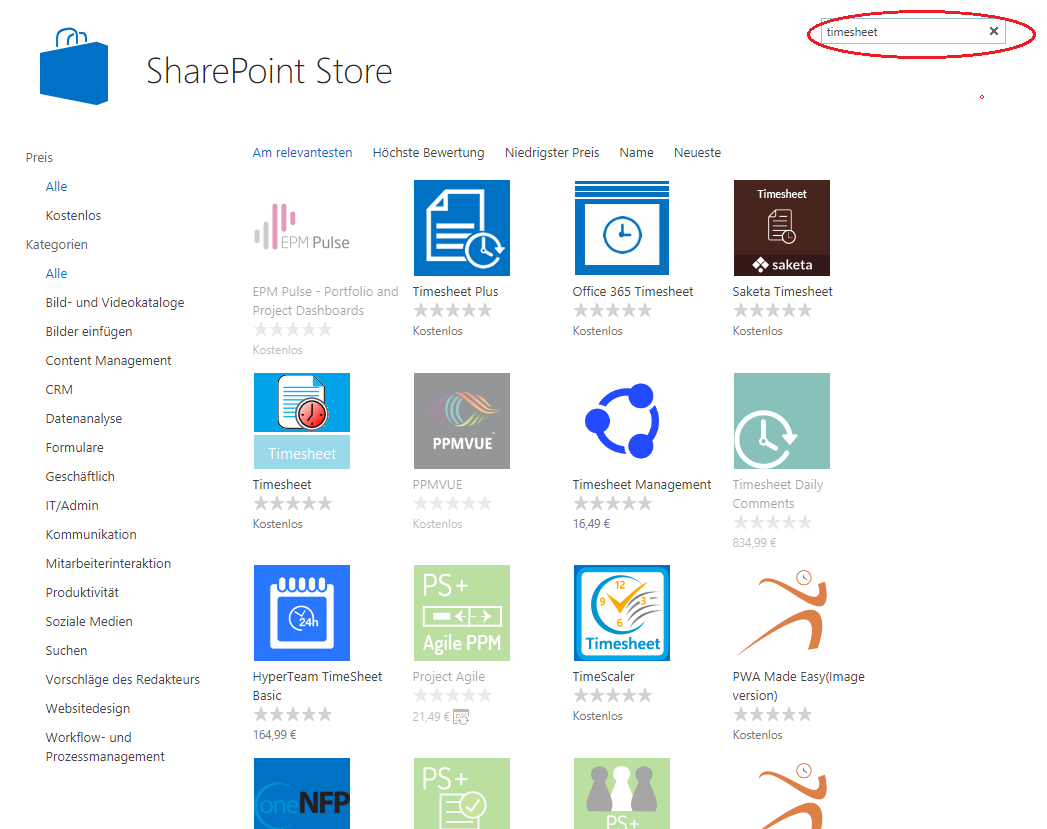
Task: Open the PS+ checklist app icon in bottom row
Action: (462, 794)
